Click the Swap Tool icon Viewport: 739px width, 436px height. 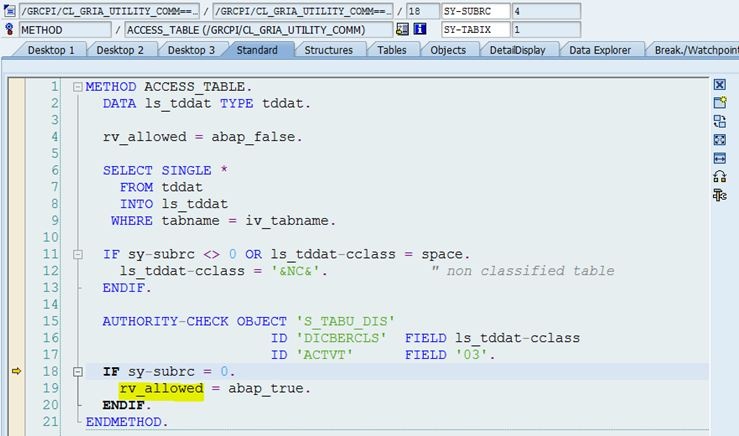(x=719, y=121)
